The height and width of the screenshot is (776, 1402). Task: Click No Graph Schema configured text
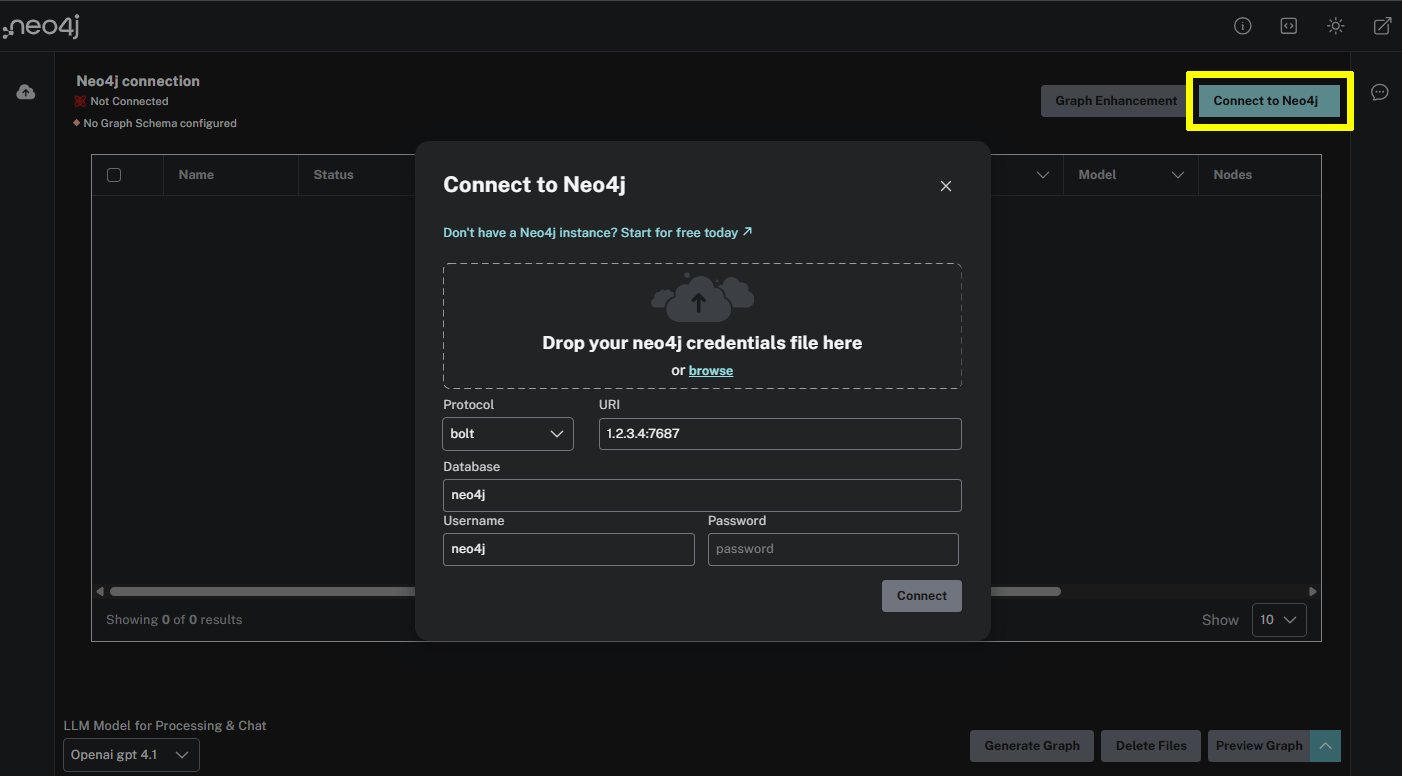(160, 124)
